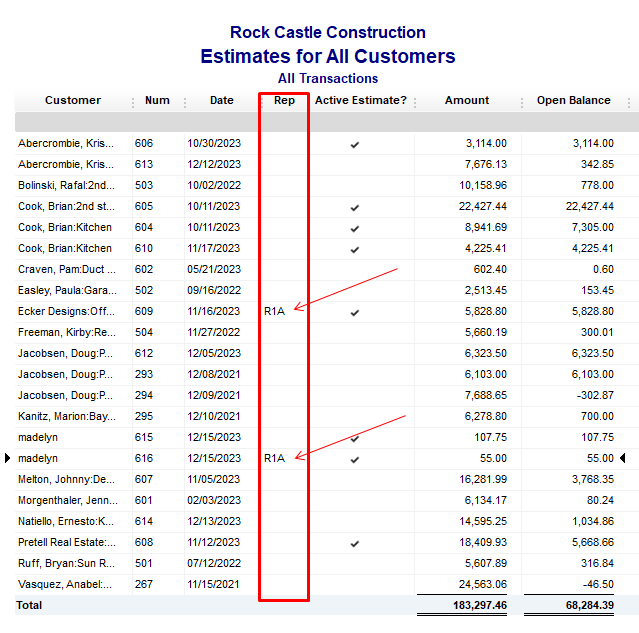The image size is (639, 633).
Task: Select customer Melton, Johnny:De...
Action: [66, 479]
